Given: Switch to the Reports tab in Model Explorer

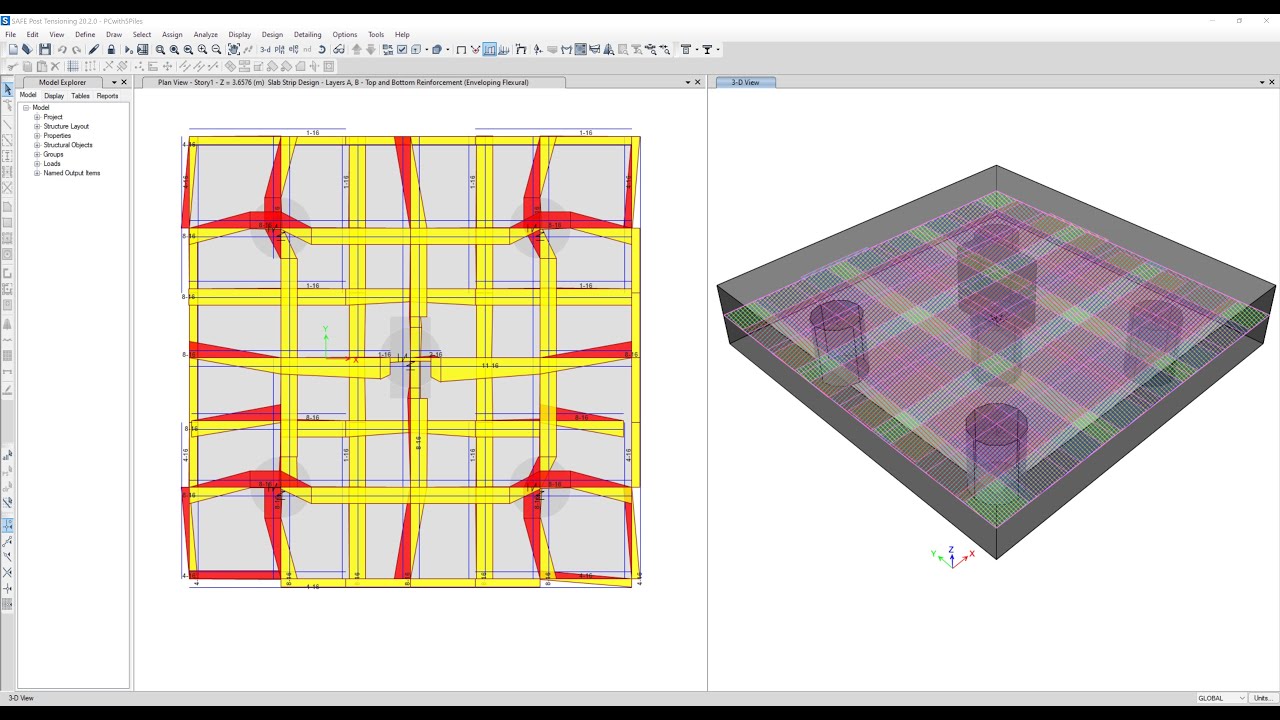Looking at the screenshot, I should click(x=107, y=96).
